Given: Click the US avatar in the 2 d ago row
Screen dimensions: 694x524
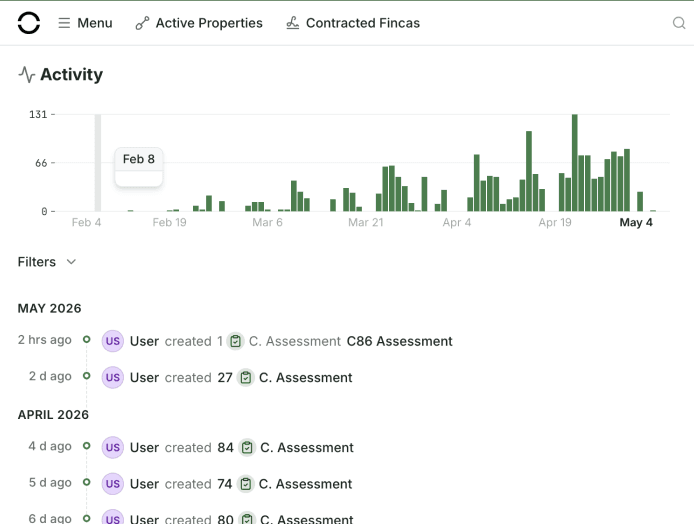Looking at the screenshot, I should click(x=113, y=378).
